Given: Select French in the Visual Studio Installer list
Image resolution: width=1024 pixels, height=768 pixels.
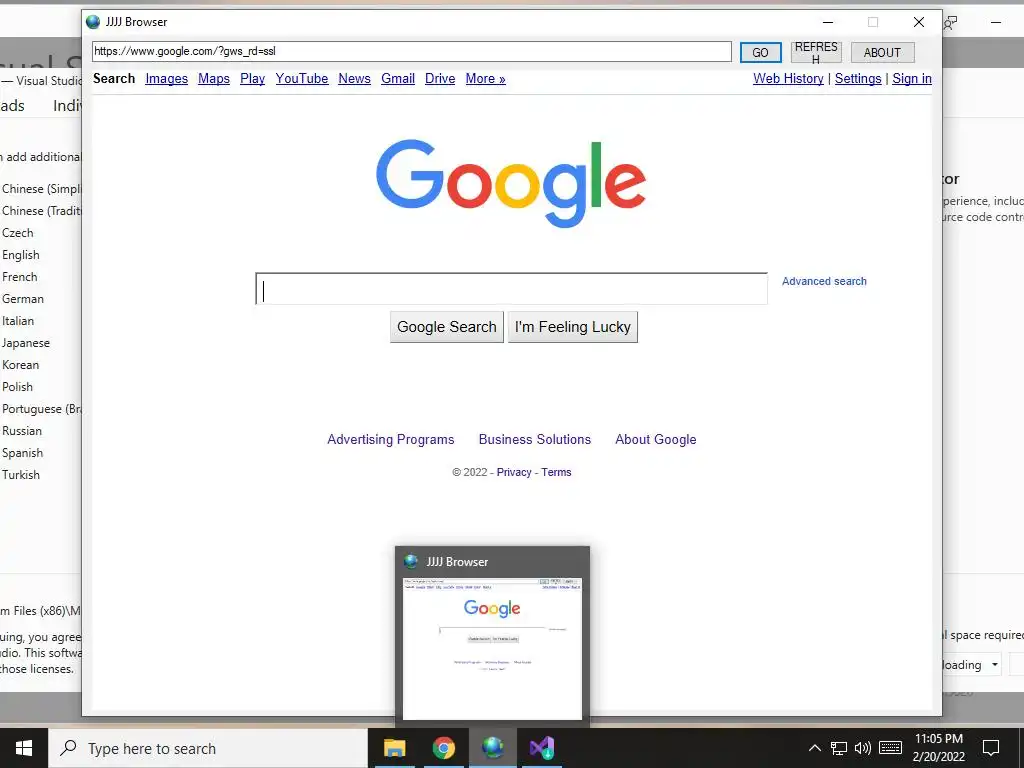Looking at the screenshot, I should click(x=20, y=277).
